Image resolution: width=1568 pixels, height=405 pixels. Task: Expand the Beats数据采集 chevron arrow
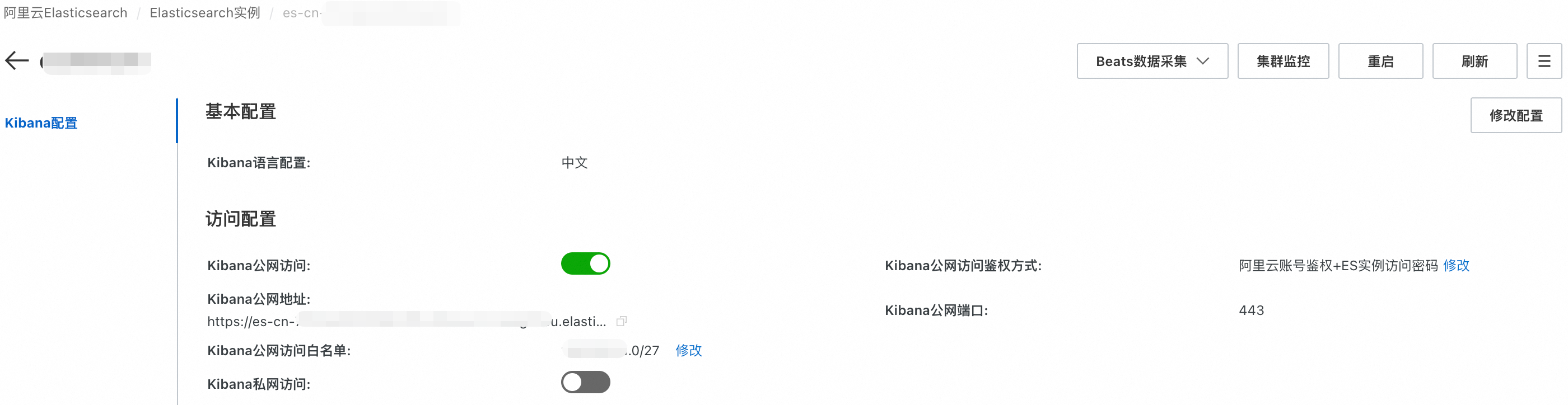coord(1202,61)
